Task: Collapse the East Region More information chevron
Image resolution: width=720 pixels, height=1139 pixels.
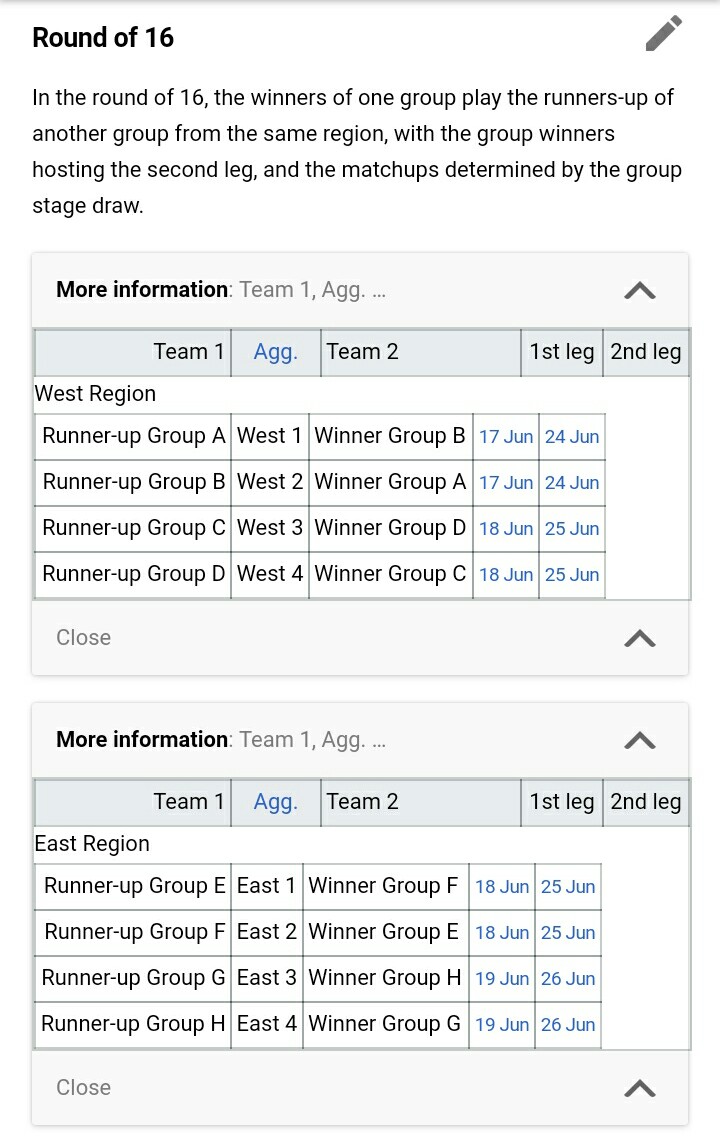Action: coord(639,740)
